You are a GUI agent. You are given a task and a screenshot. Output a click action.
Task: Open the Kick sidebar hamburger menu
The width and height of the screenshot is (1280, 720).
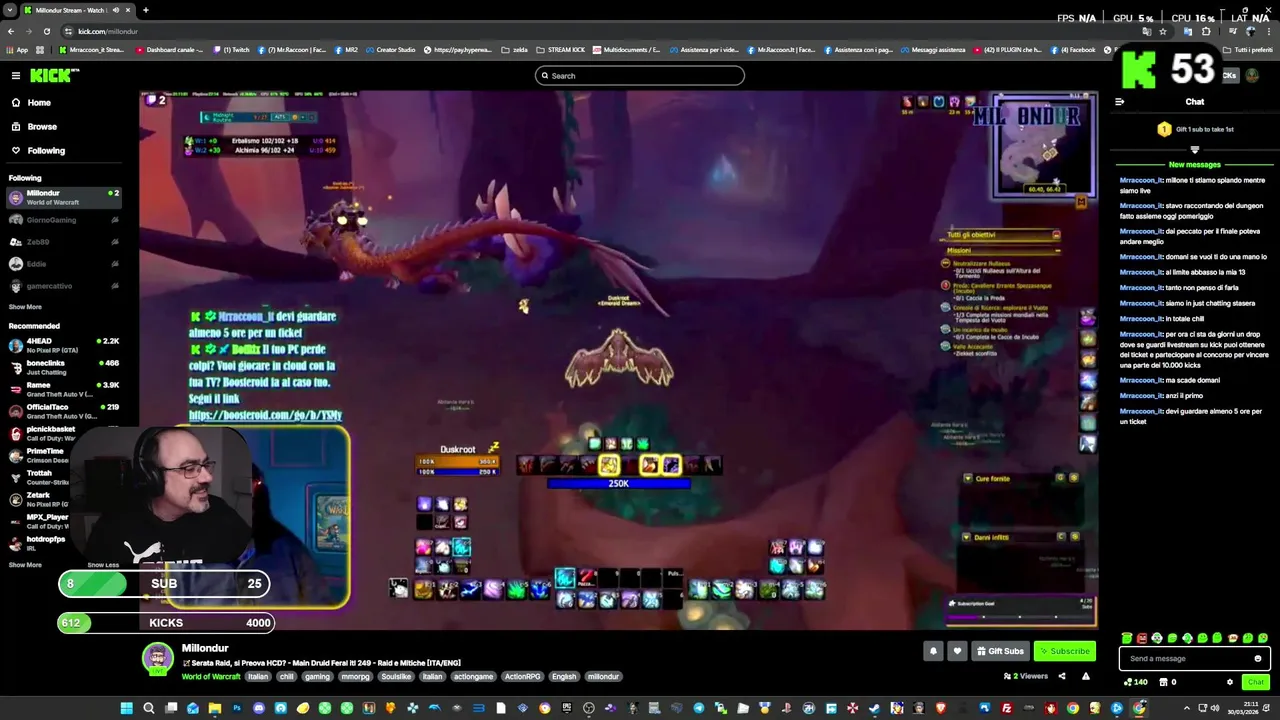pos(16,76)
